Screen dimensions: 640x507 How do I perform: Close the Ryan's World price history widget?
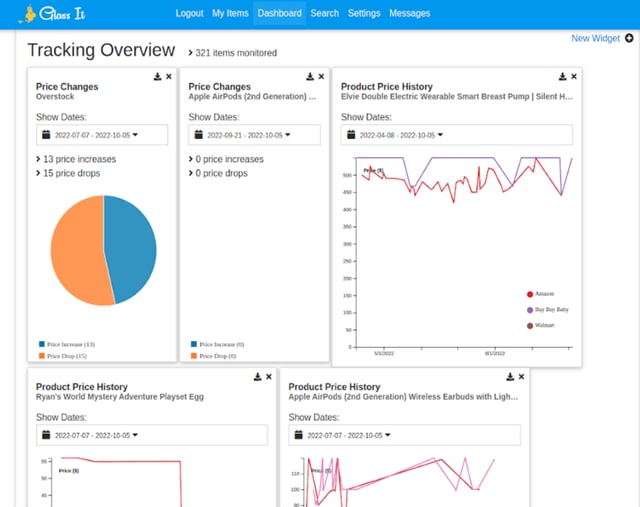click(269, 377)
